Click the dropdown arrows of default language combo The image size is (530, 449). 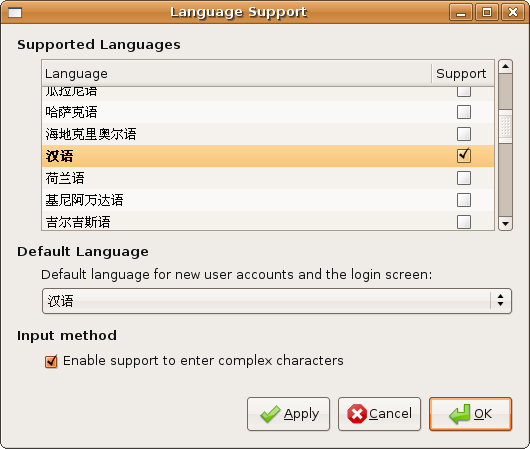[501, 300]
